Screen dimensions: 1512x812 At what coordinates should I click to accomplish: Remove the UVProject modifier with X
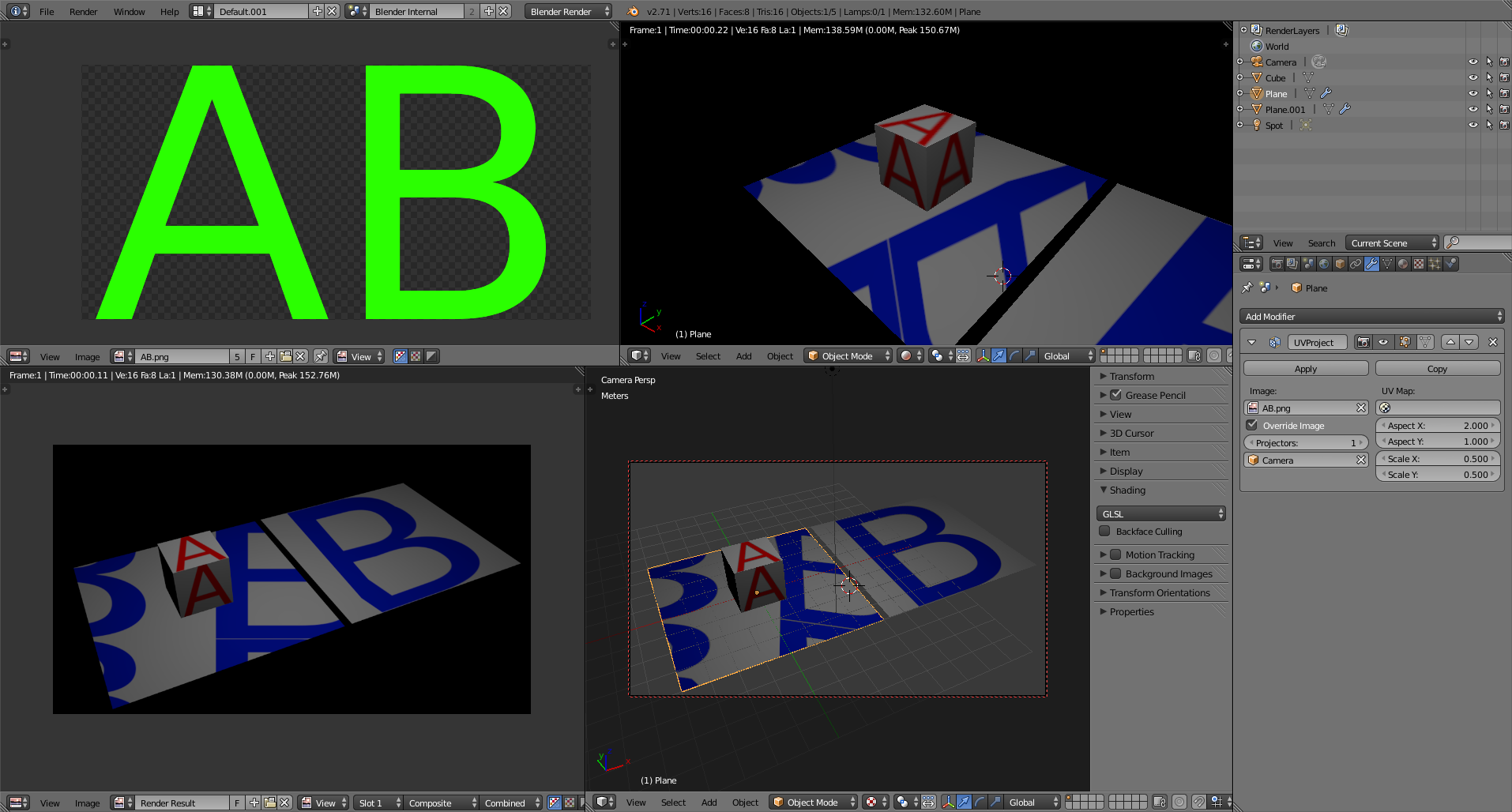[x=1493, y=342]
